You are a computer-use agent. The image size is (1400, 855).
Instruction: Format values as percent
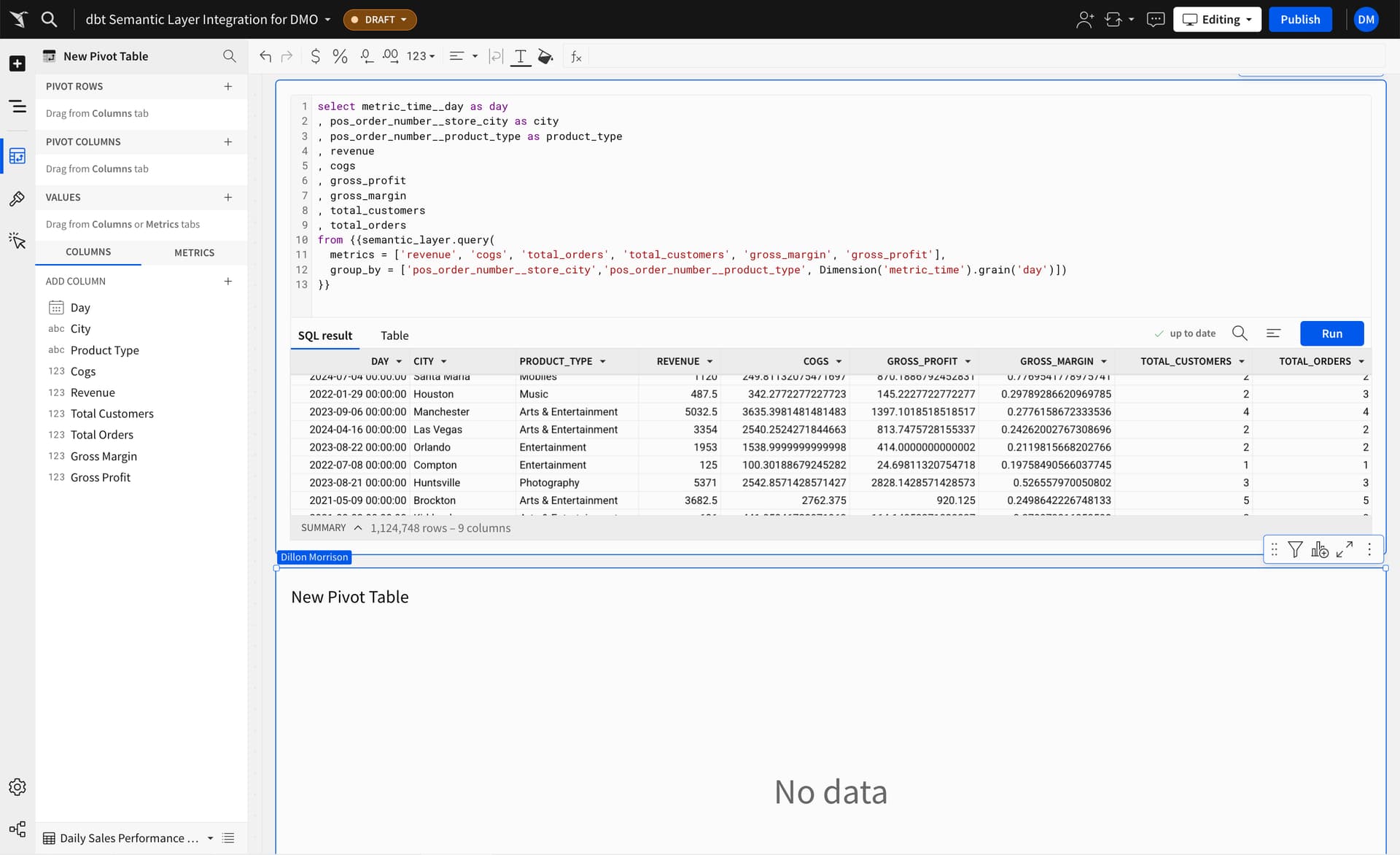tap(339, 56)
